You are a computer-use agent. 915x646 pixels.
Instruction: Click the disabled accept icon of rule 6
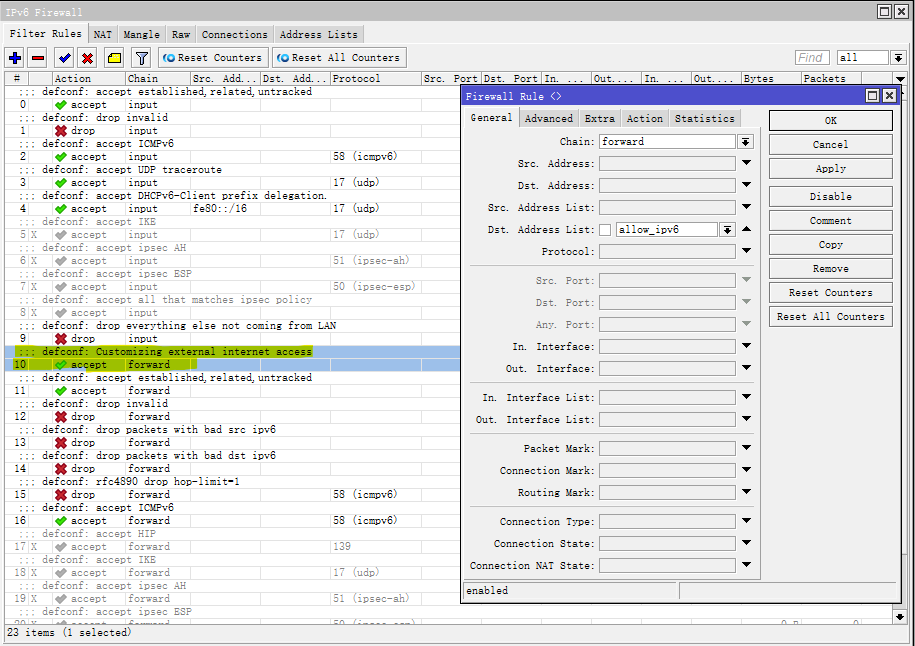pyautogui.click(x=61, y=261)
